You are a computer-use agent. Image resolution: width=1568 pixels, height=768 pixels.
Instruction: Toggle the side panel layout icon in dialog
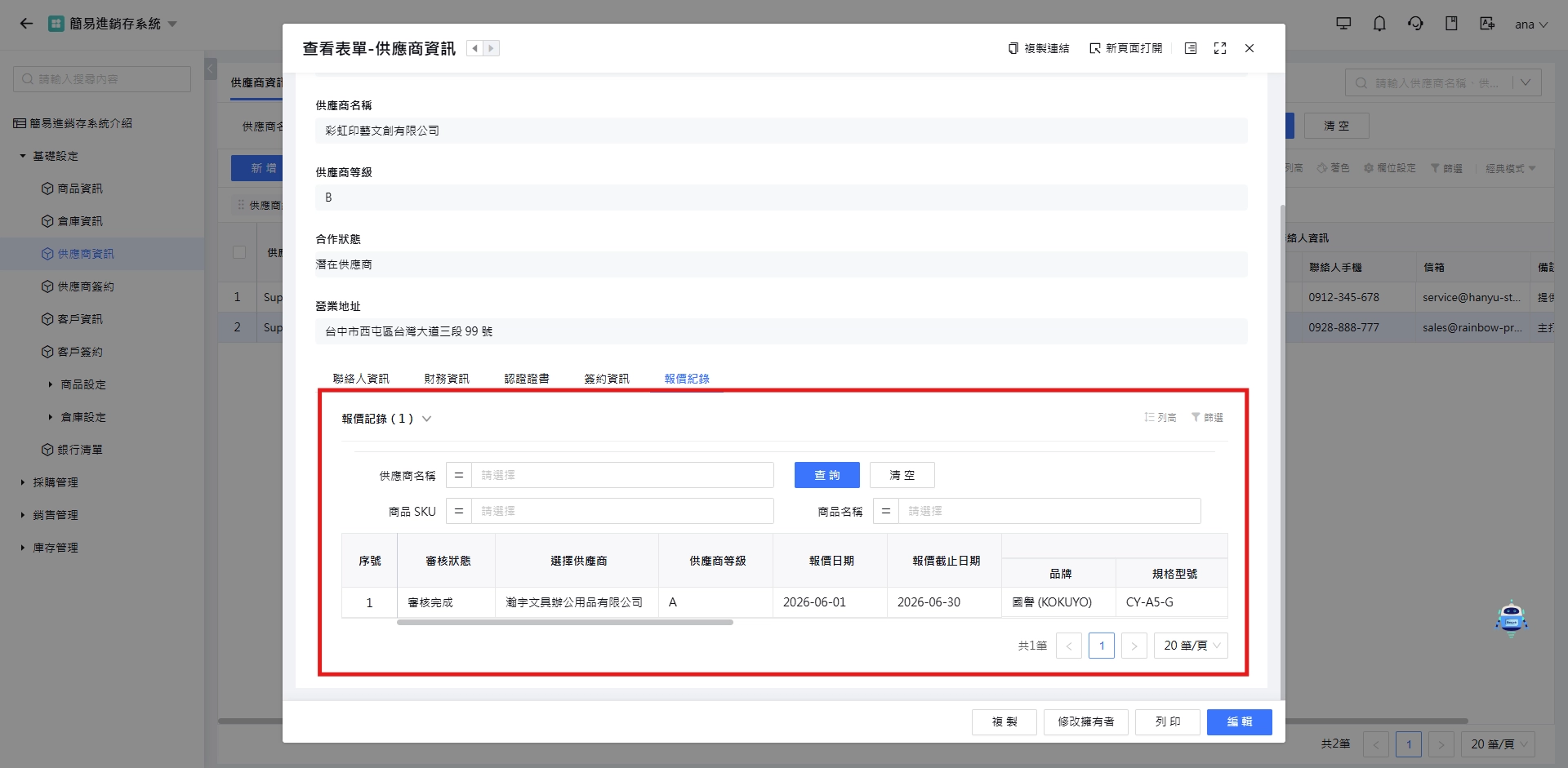click(1191, 48)
